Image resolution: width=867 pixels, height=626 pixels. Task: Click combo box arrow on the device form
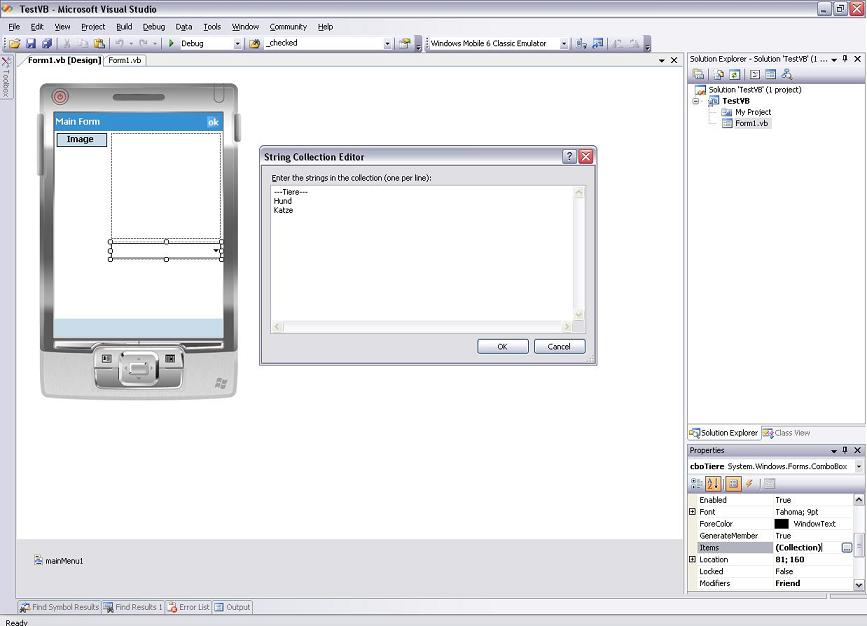pos(216,251)
